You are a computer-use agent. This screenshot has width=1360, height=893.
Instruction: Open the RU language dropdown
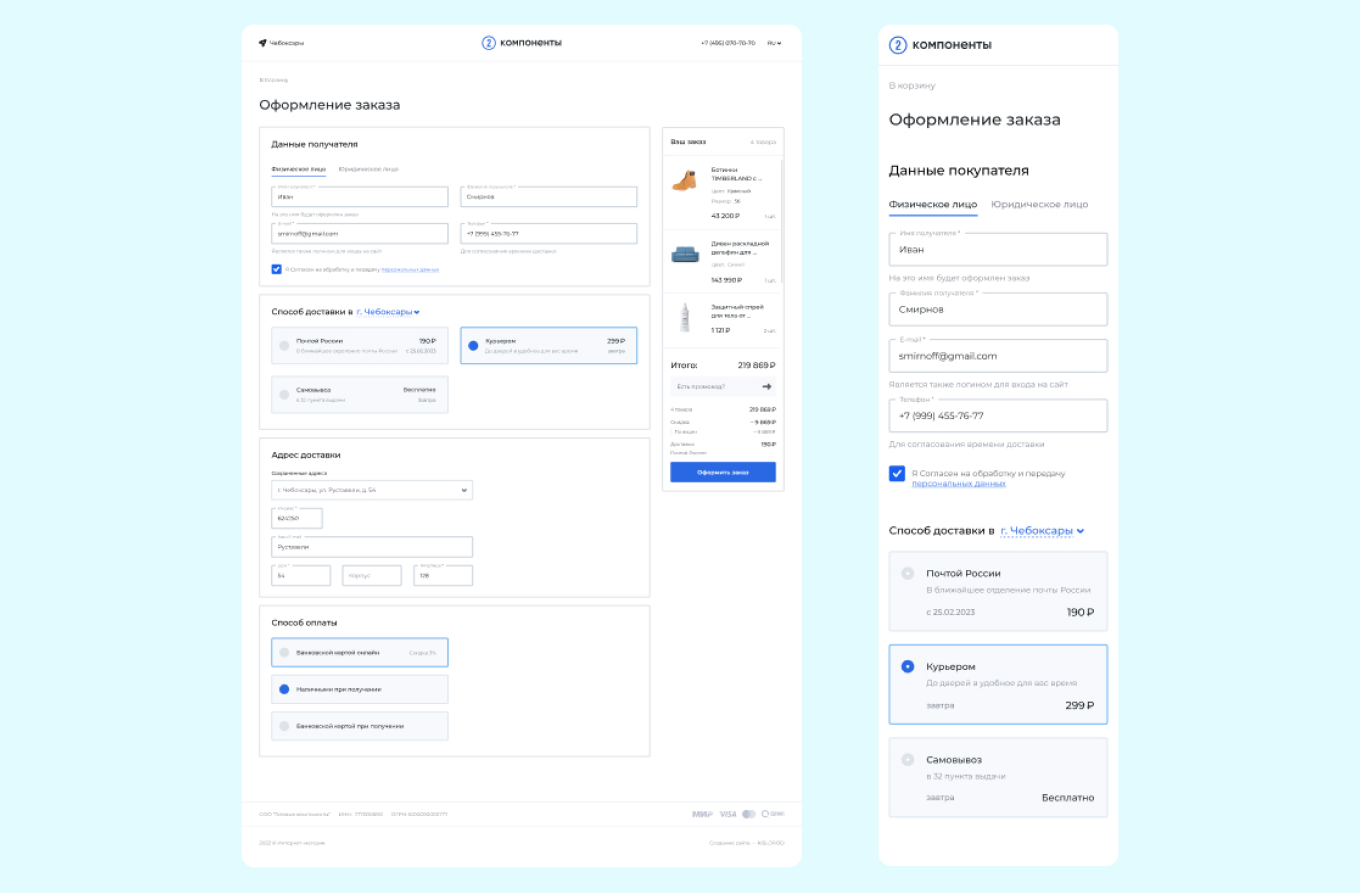(774, 43)
